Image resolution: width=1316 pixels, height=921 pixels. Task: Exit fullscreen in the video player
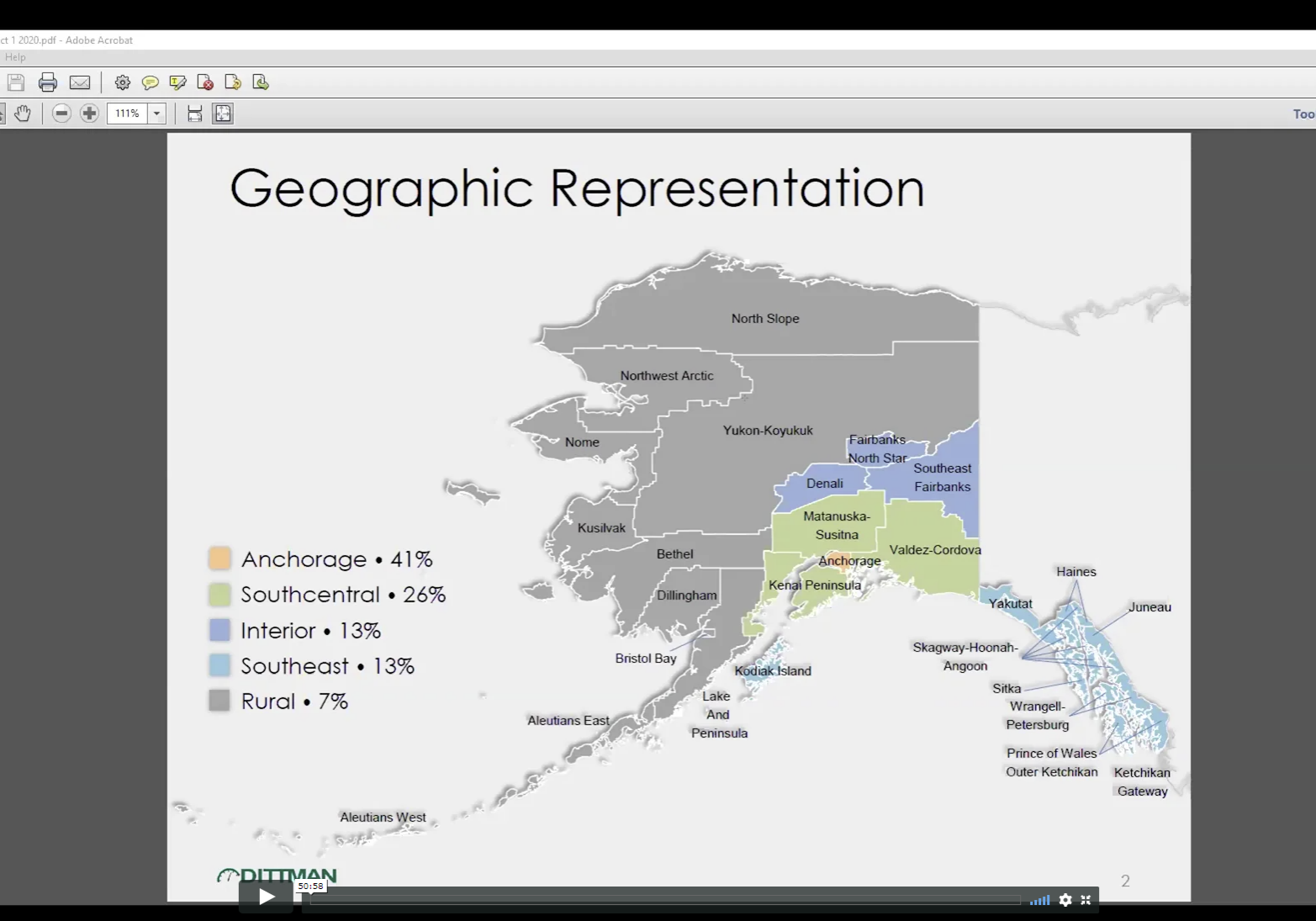click(1086, 900)
